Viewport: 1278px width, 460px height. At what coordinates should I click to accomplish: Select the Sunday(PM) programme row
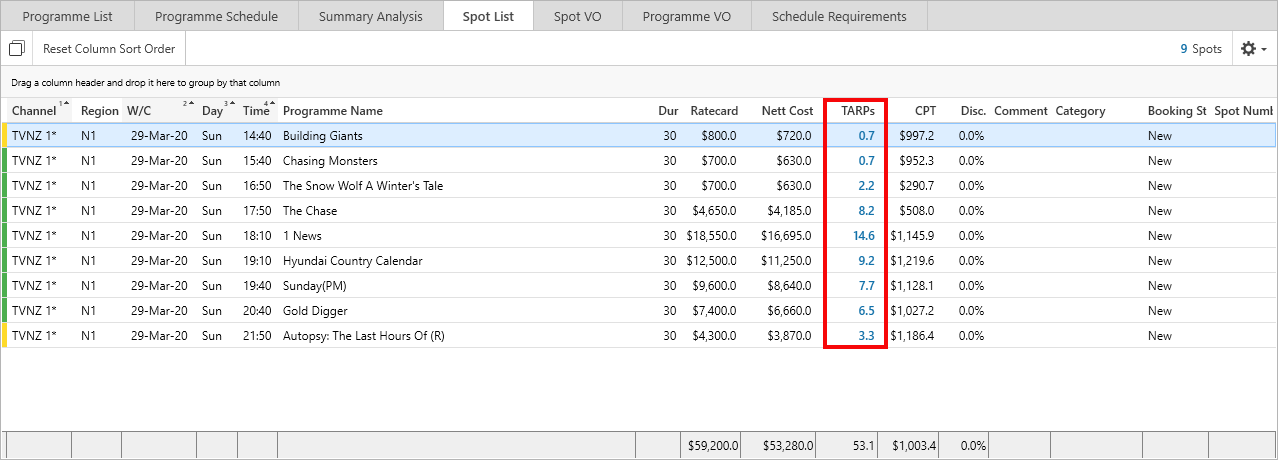click(640, 286)
